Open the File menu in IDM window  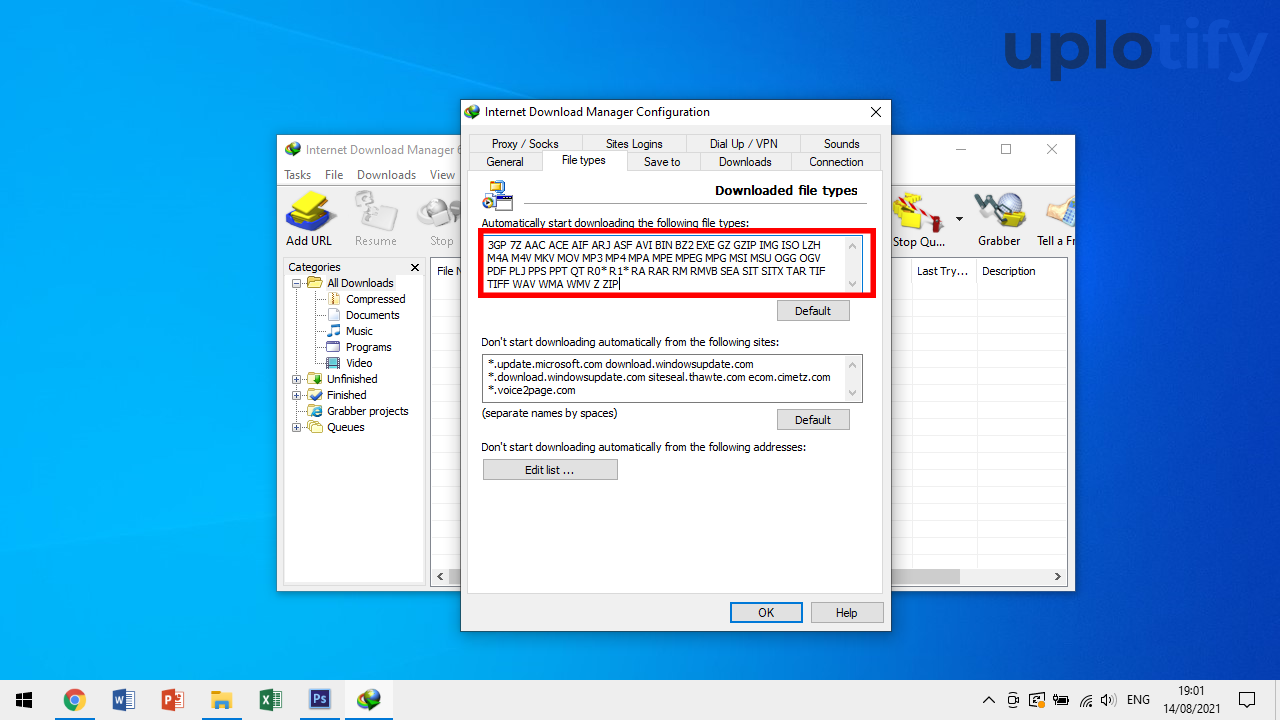(334, 175)
